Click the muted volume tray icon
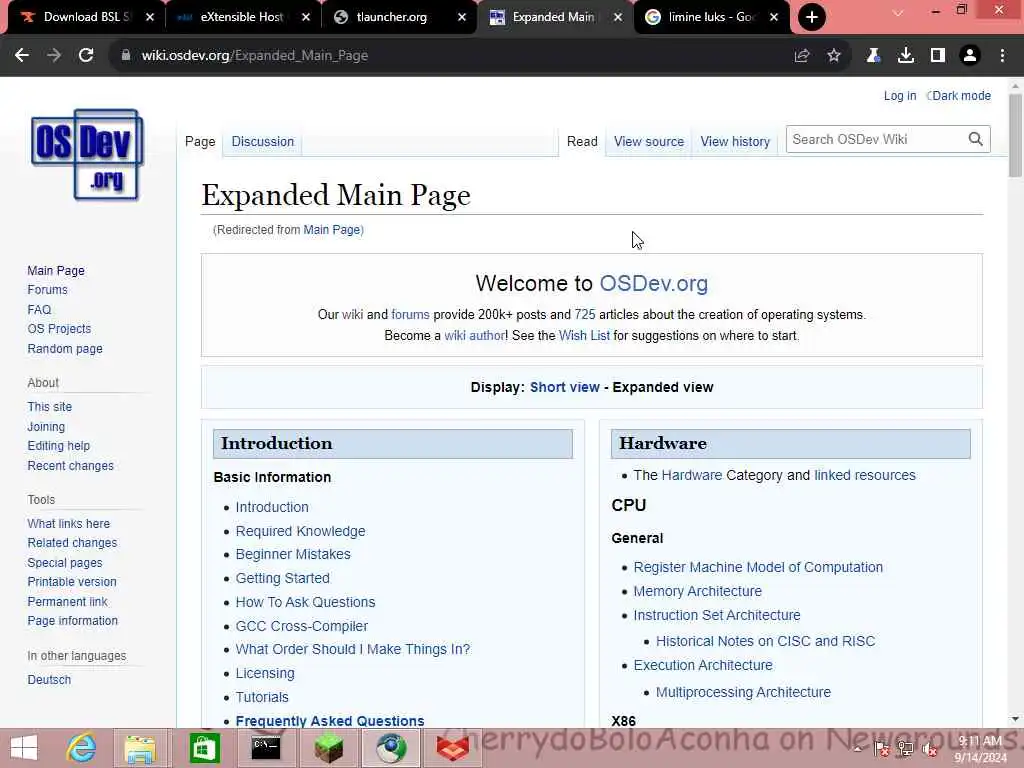Viewport: 1024px width, 768px height. pyautogui.click(x=930, y=750)
